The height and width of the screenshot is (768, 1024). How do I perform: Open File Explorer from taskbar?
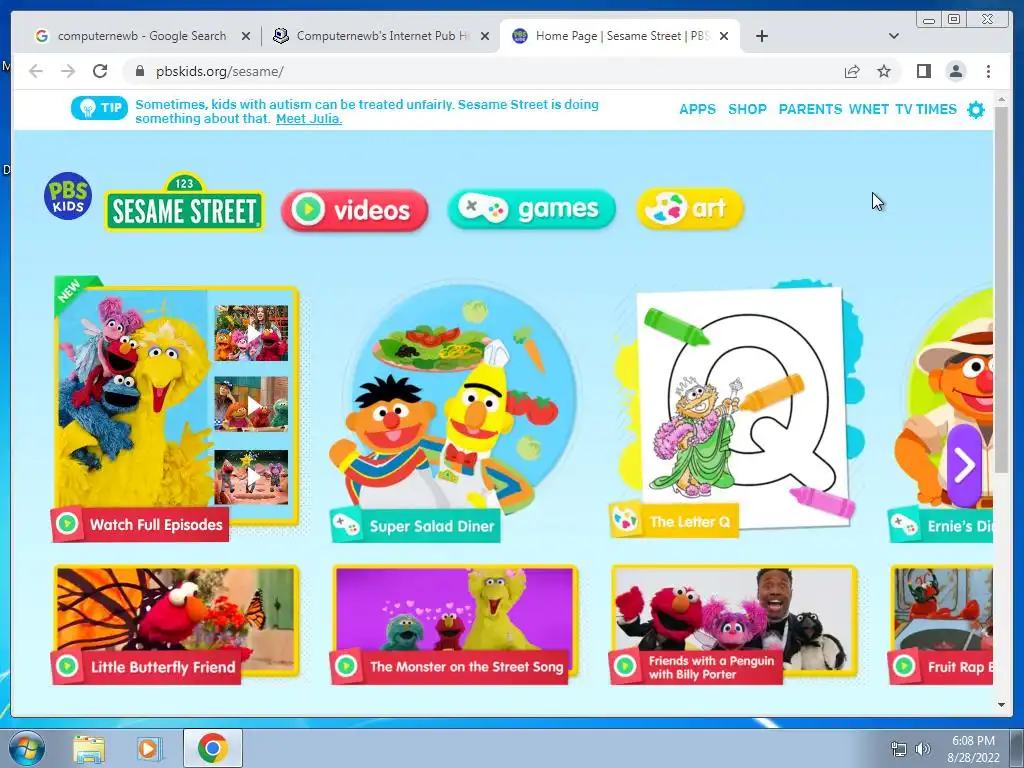(x=89, y=749)
